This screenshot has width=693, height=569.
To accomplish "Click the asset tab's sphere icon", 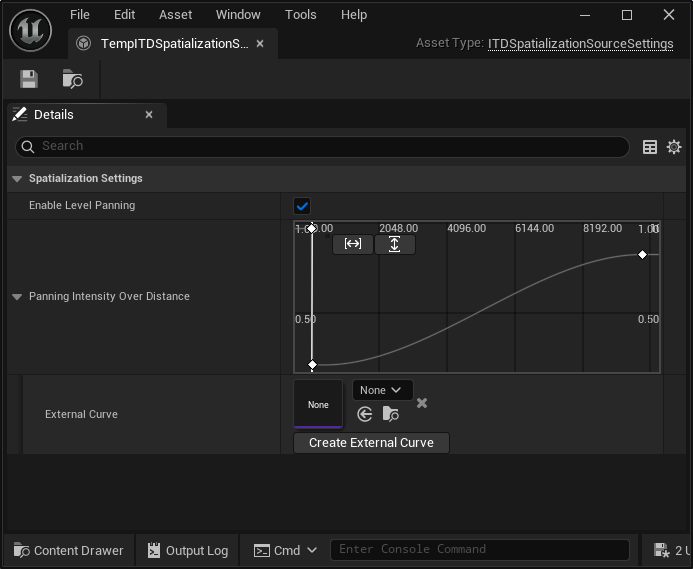I will [x=83, y=43].
